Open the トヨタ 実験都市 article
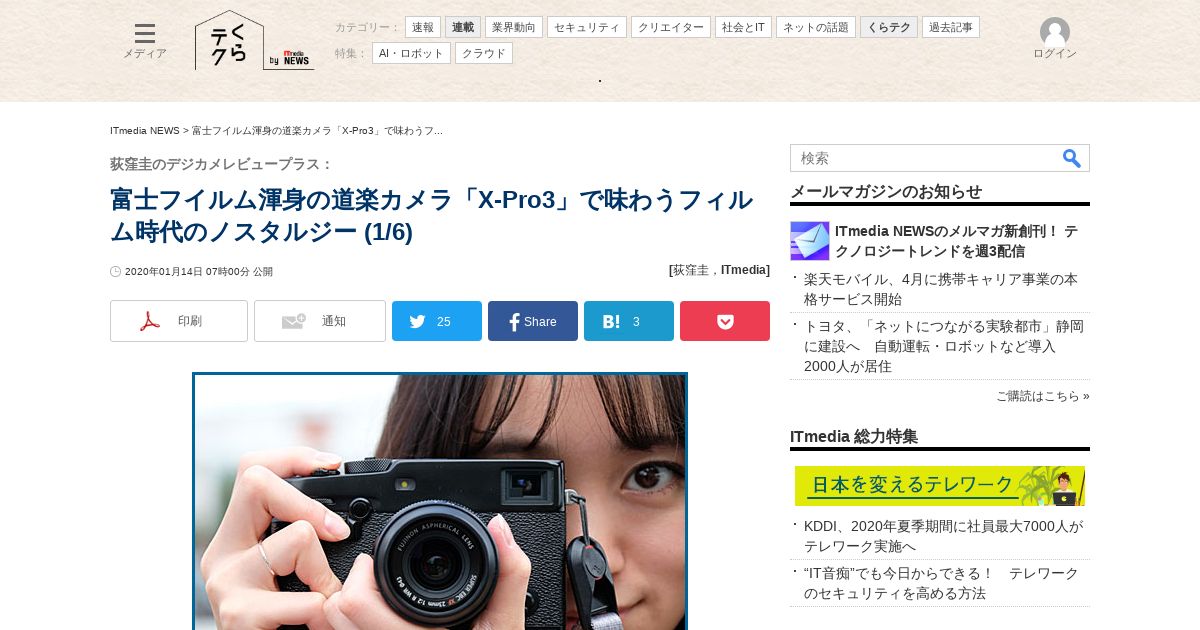The height and width of the screenshot is (630, 1200). coord(944,346)
